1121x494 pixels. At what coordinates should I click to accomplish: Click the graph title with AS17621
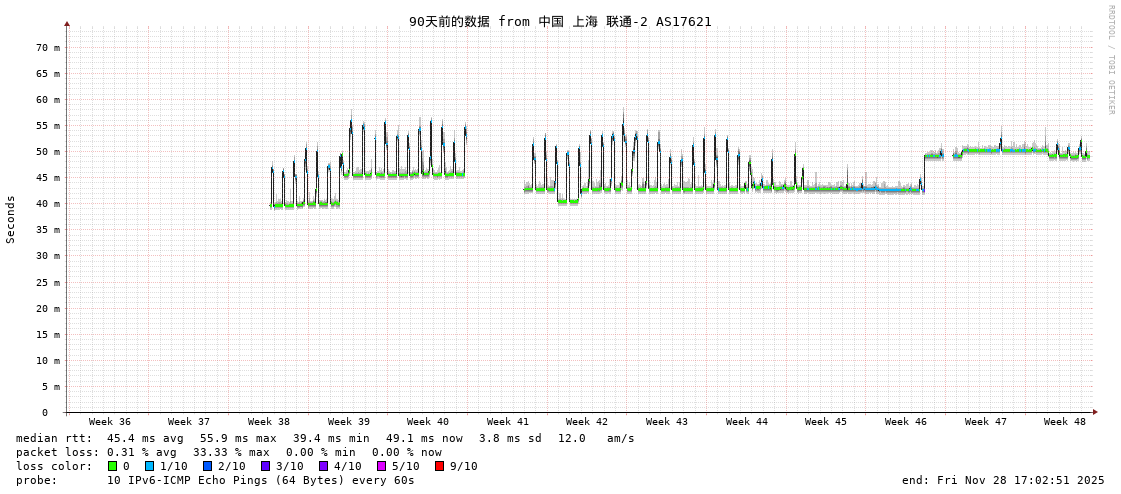(x=560, y=21)
